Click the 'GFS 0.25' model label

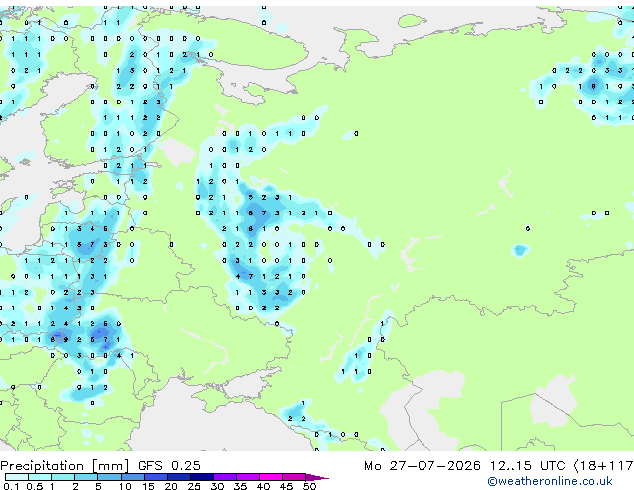coord(169,466)
